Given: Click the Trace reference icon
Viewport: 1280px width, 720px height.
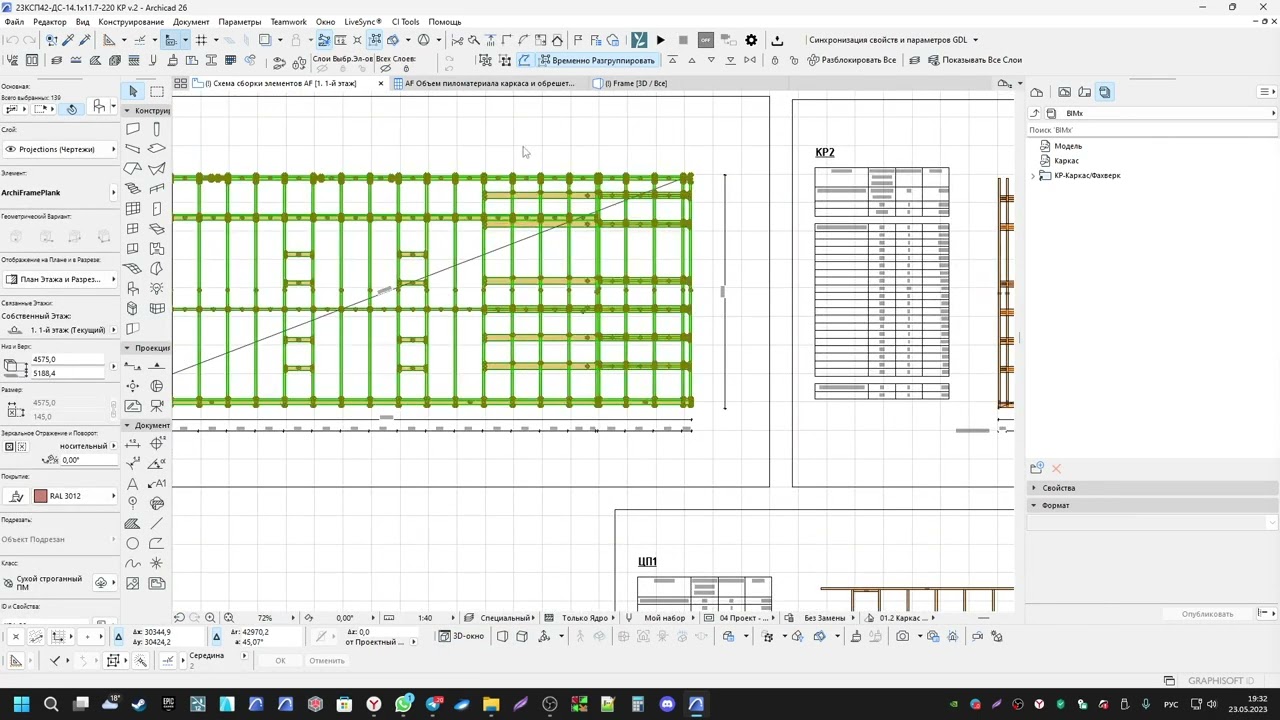Looking at the screenshot, I should (x=265, y=40).
